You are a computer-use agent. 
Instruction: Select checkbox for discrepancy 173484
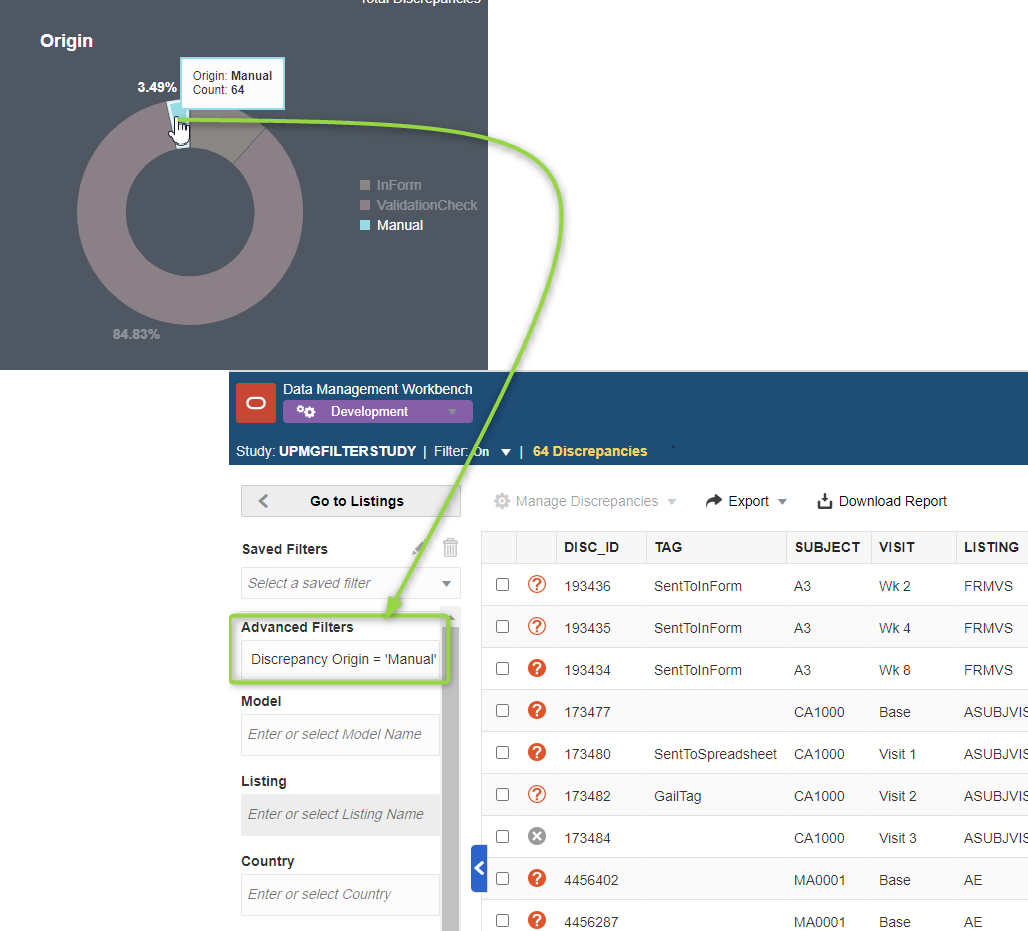click(x=502, y=836)
